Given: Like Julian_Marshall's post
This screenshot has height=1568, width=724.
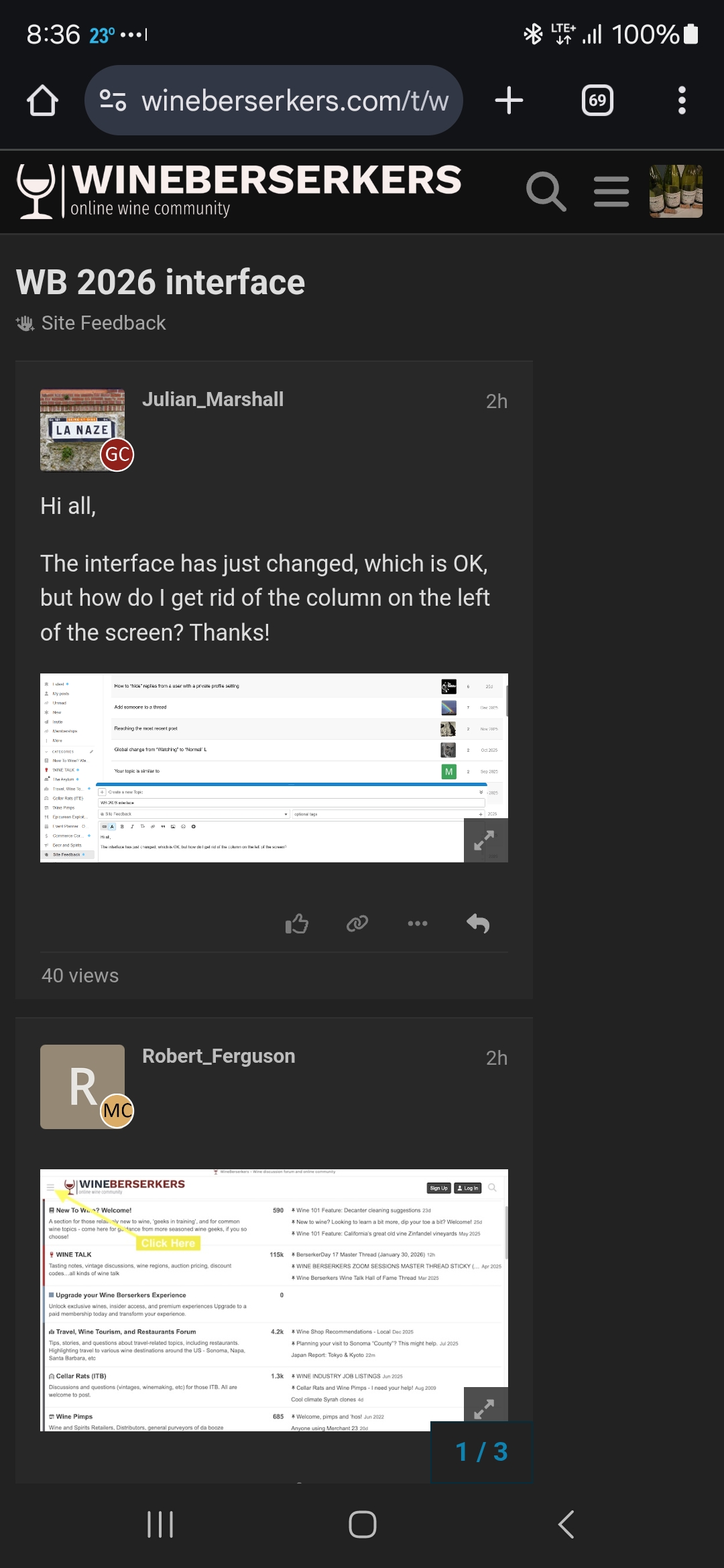Looking at the screenshot, I should [x=297, y=924].
